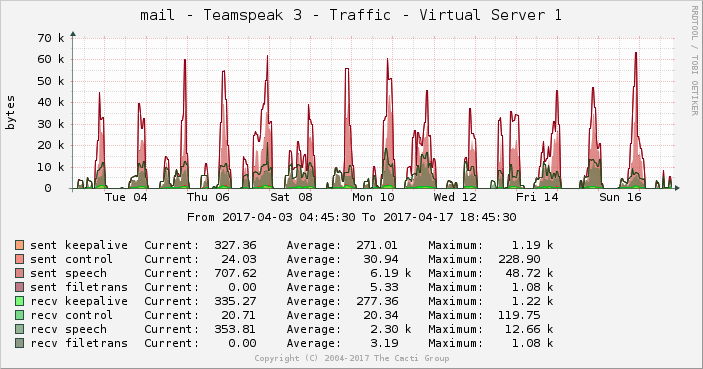The height and width of the screenshot is (369, 703).
Task: Click the 'recv filetrans' legend label
Action: click(79, 343)
